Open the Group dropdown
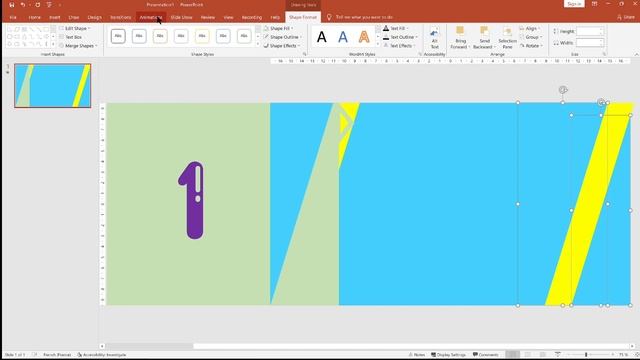 tap(531, 37)
